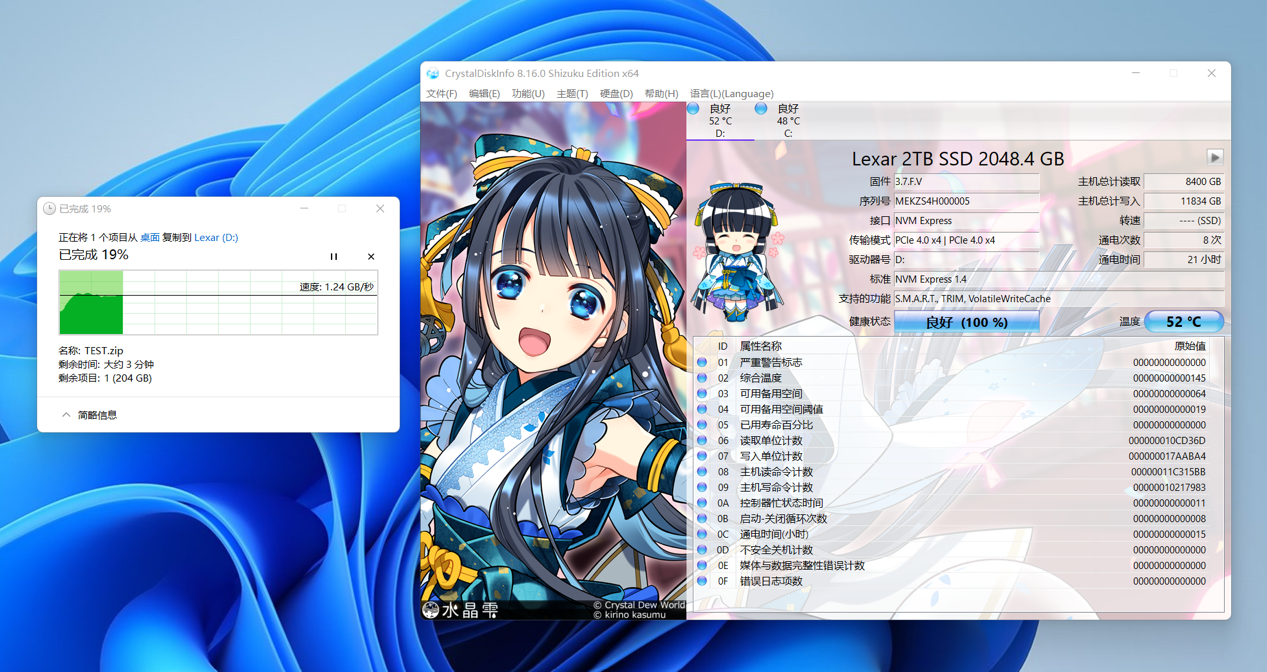This screenshot has width=1267, height=672.
Task: Click the status dot for attribute 0C 通电时间(小时)
Action: pos(702,534)
